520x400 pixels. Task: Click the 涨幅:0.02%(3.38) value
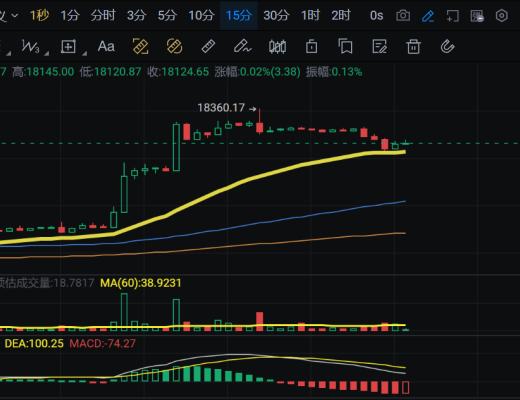(258, 72)
